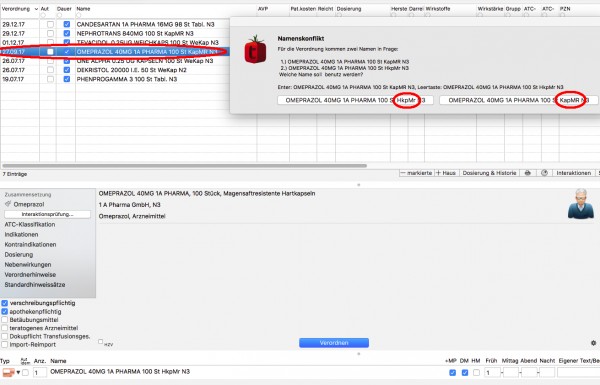Open the Interaktionsprüfung dropdown button

(x=47, y=214)
